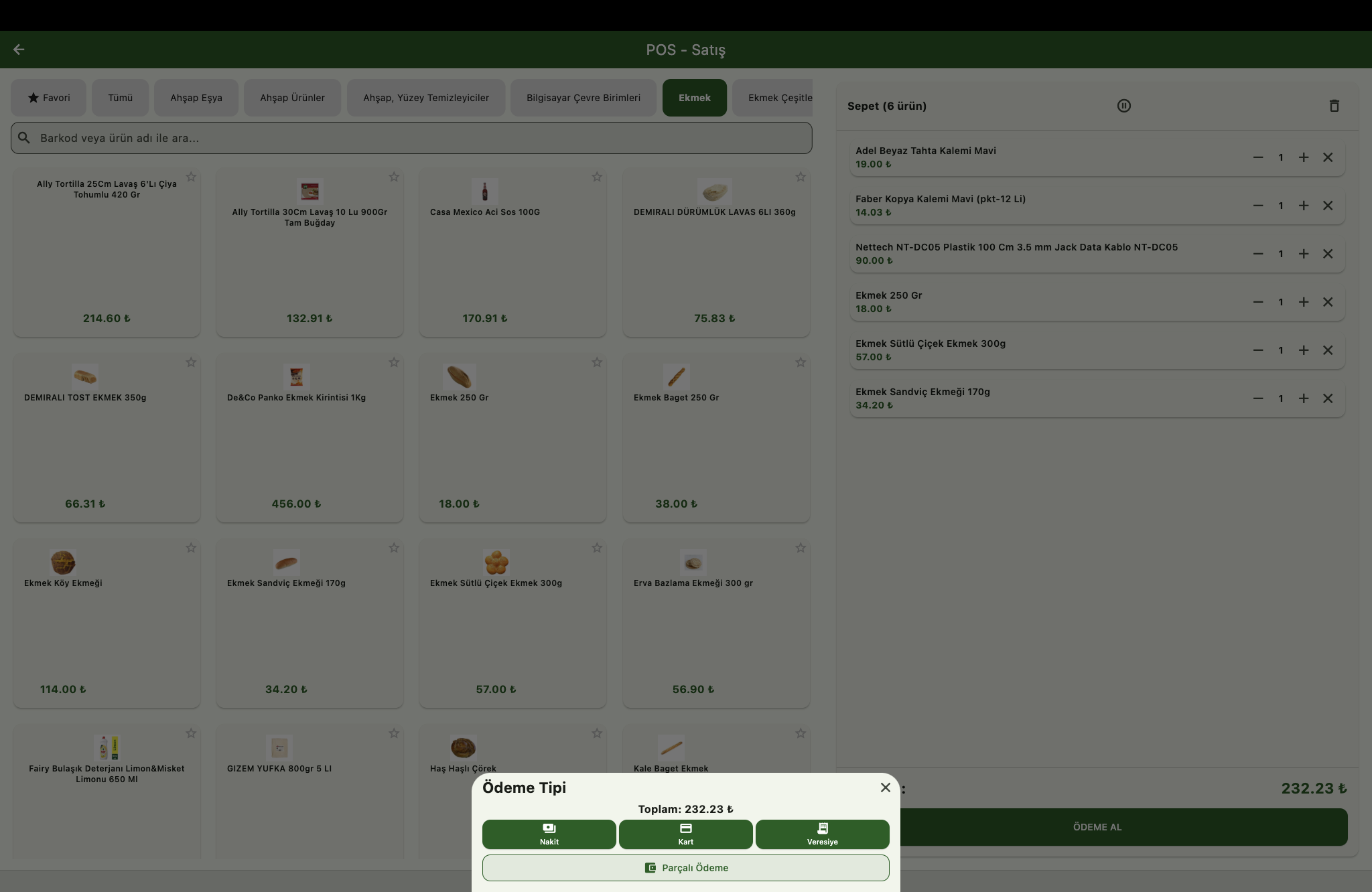Click the back arrow in header

(x=19, y=50)
